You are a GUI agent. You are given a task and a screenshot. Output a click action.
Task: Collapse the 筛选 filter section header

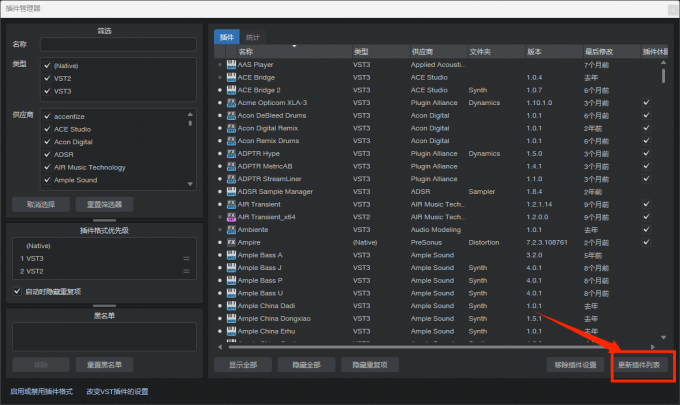pos(105,31)
